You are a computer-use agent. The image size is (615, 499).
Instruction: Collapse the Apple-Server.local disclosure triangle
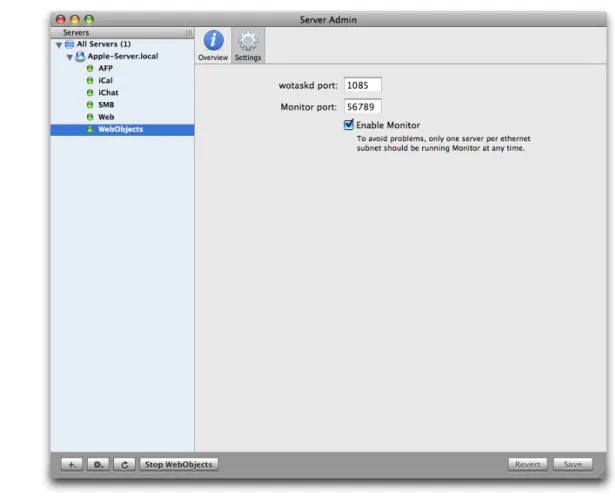[x=69, y=57]
